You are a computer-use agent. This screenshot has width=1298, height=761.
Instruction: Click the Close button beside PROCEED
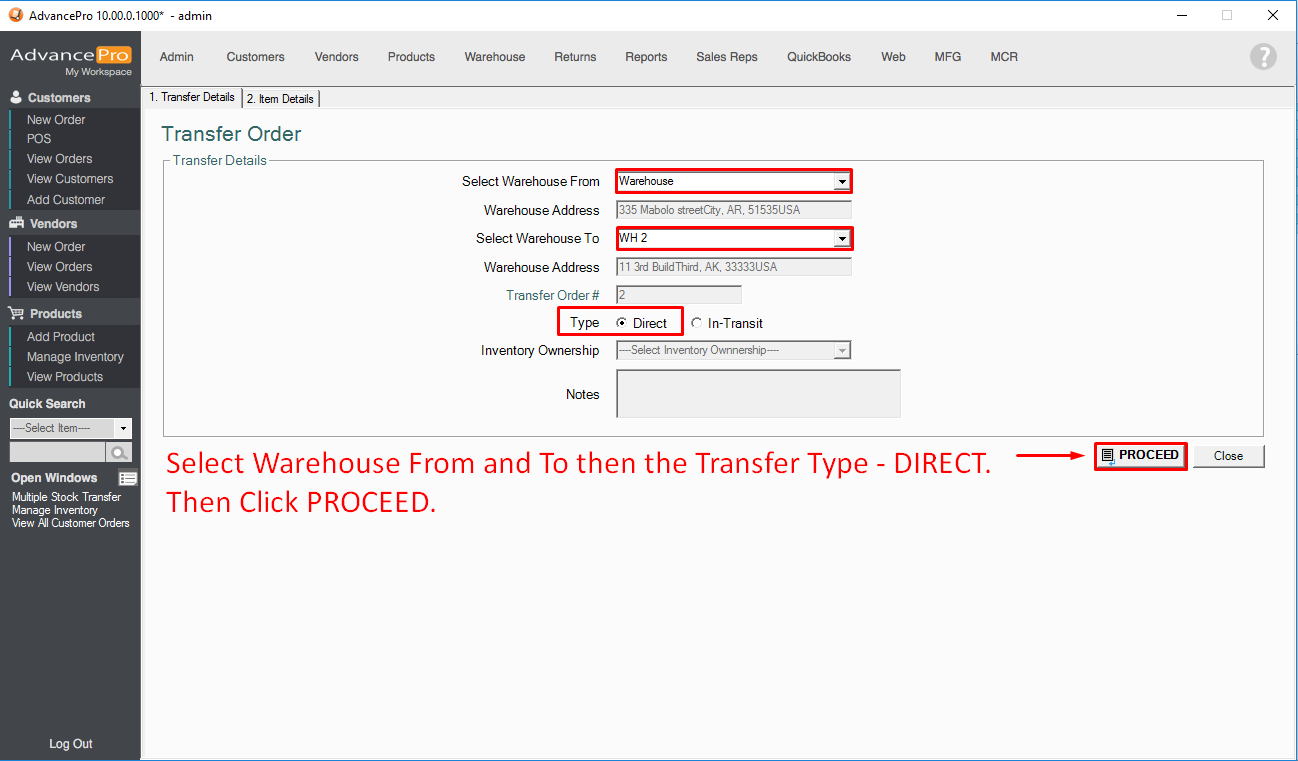coord(1228,456)
